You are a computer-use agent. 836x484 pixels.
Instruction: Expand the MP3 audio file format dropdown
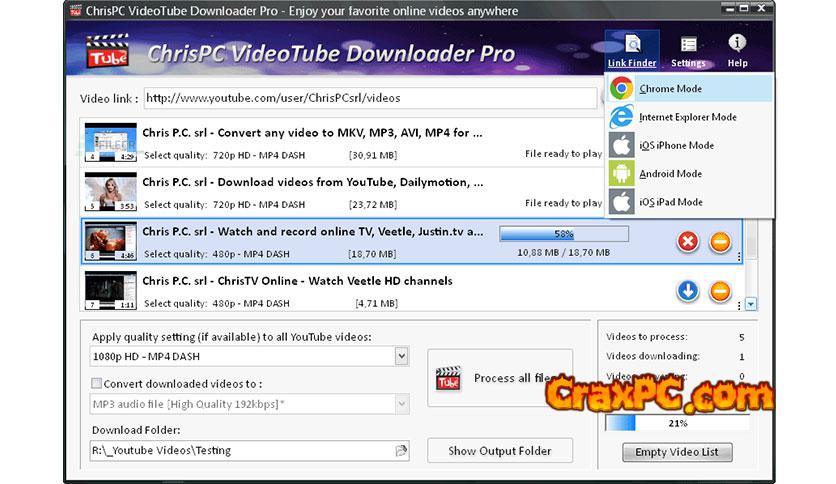pyautogui.click(x=401, y=404)
